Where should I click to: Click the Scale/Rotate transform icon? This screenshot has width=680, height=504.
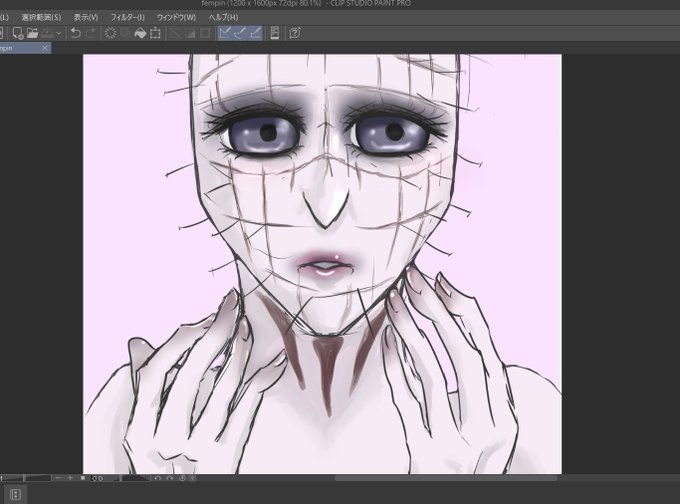[155, 33]
